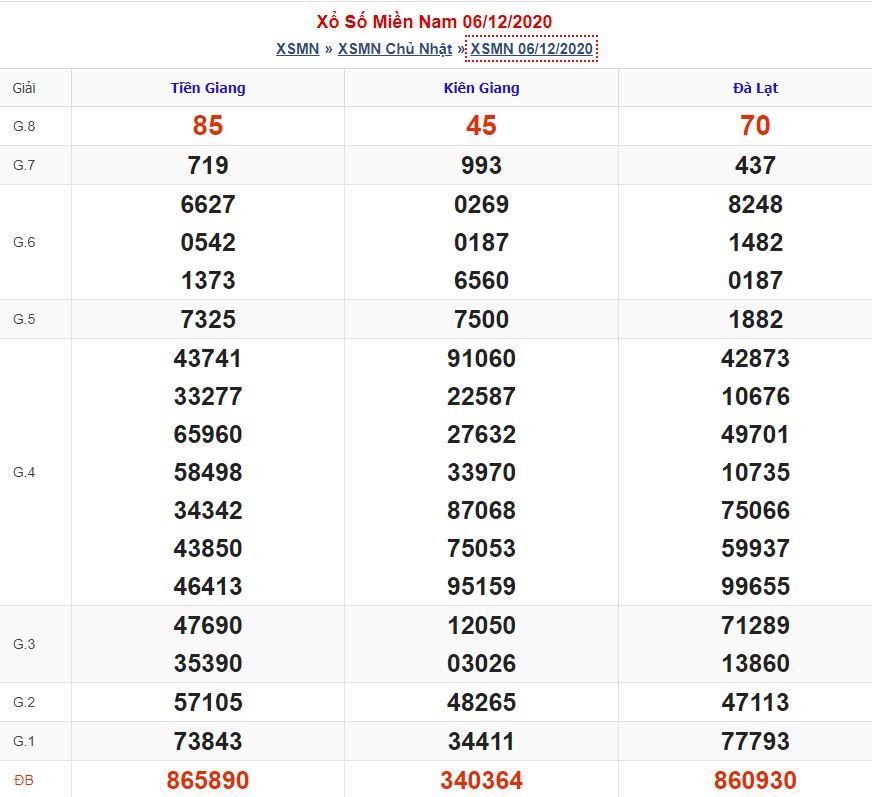Click the G.4 number 58498

pos(208,472)
